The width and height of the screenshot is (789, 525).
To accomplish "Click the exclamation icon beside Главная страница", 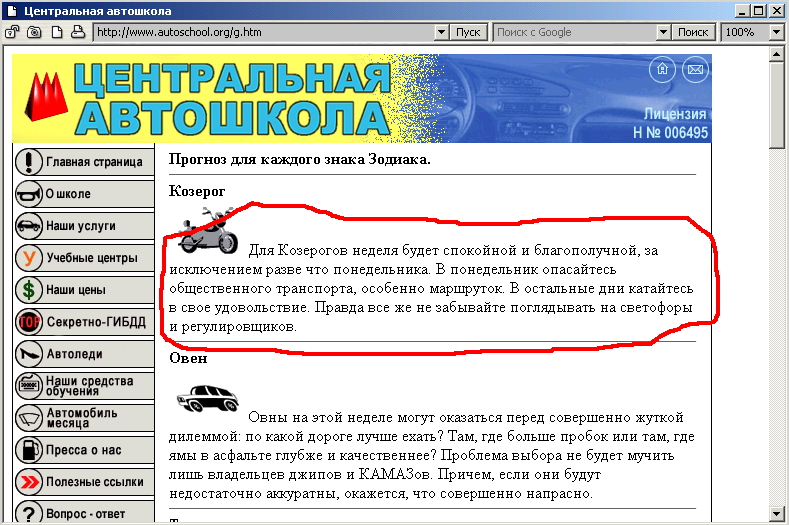I will pyautogui.click(x=29, y=162).
